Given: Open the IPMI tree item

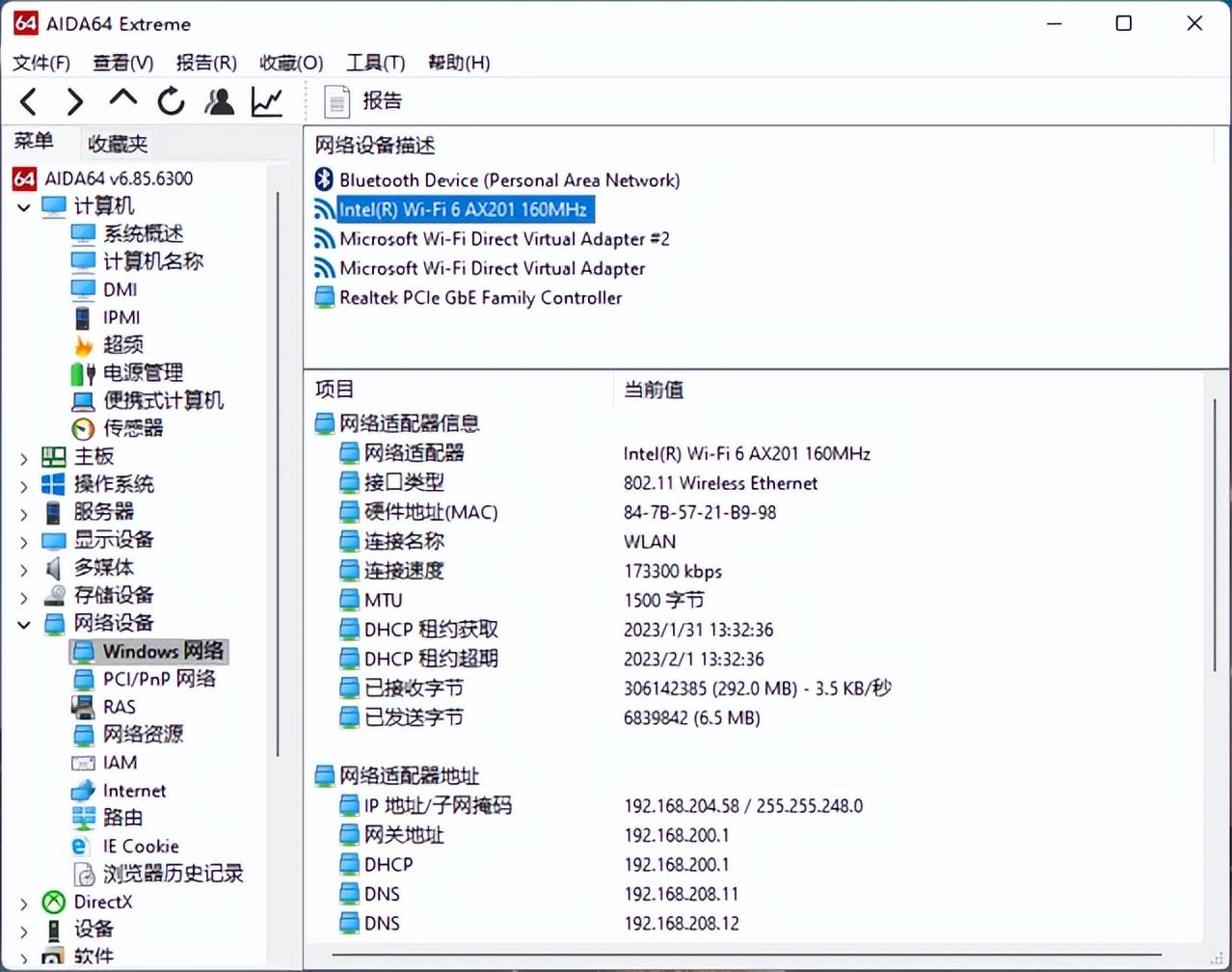Looking at the screenshot, I should (x=106, y=317).
